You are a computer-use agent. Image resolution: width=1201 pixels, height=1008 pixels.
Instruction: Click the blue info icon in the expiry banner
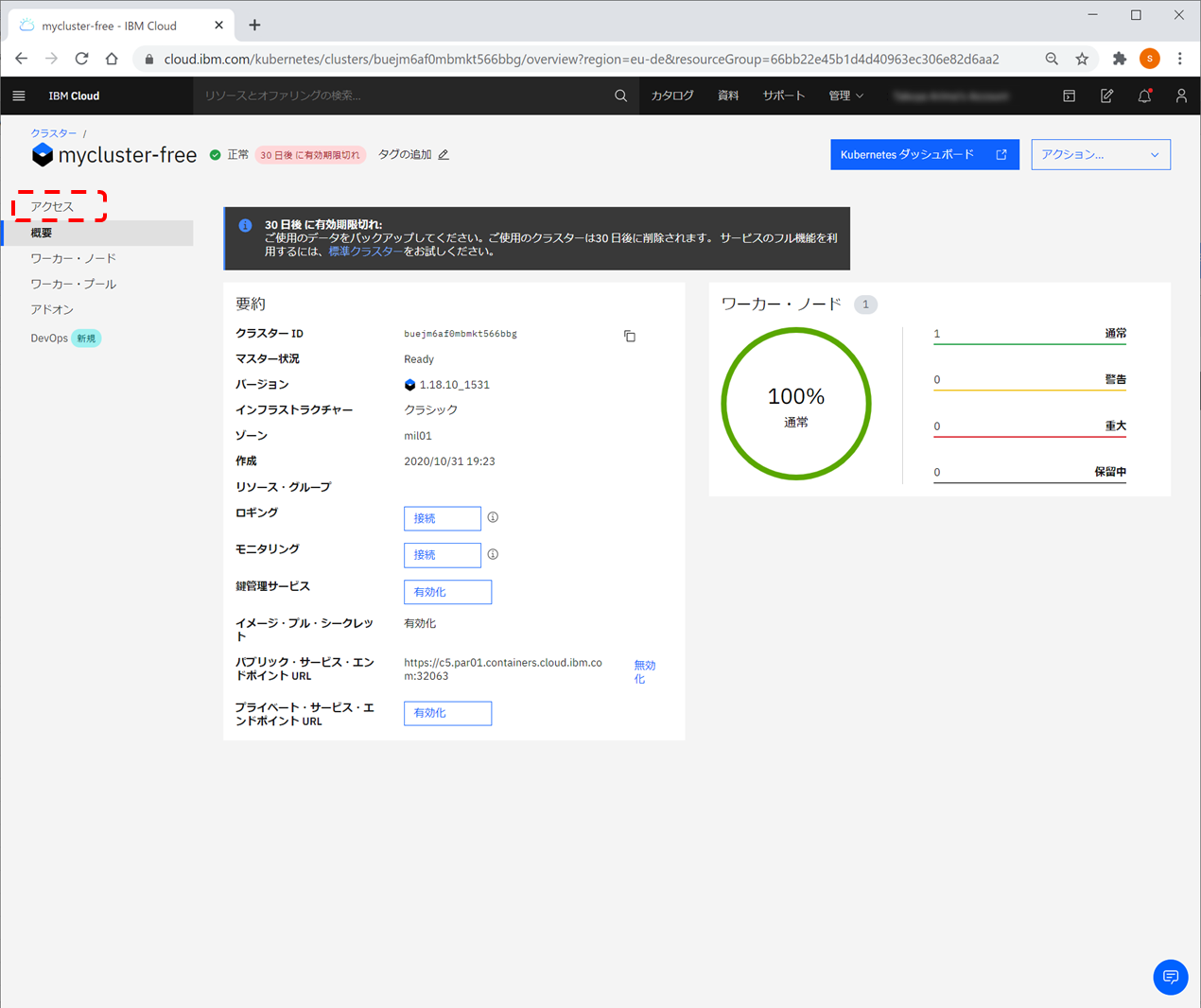pyautogui.click(x=245, y=225)
